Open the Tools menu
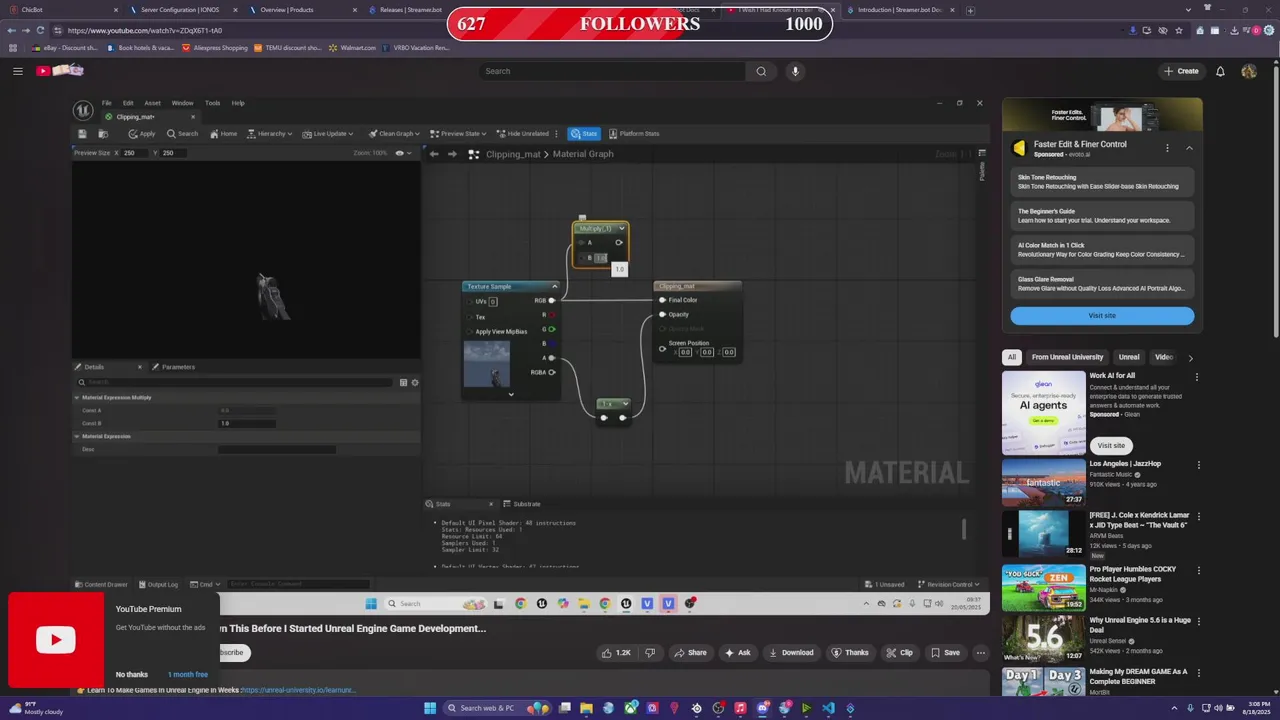1280x720 pixels. 212,103
